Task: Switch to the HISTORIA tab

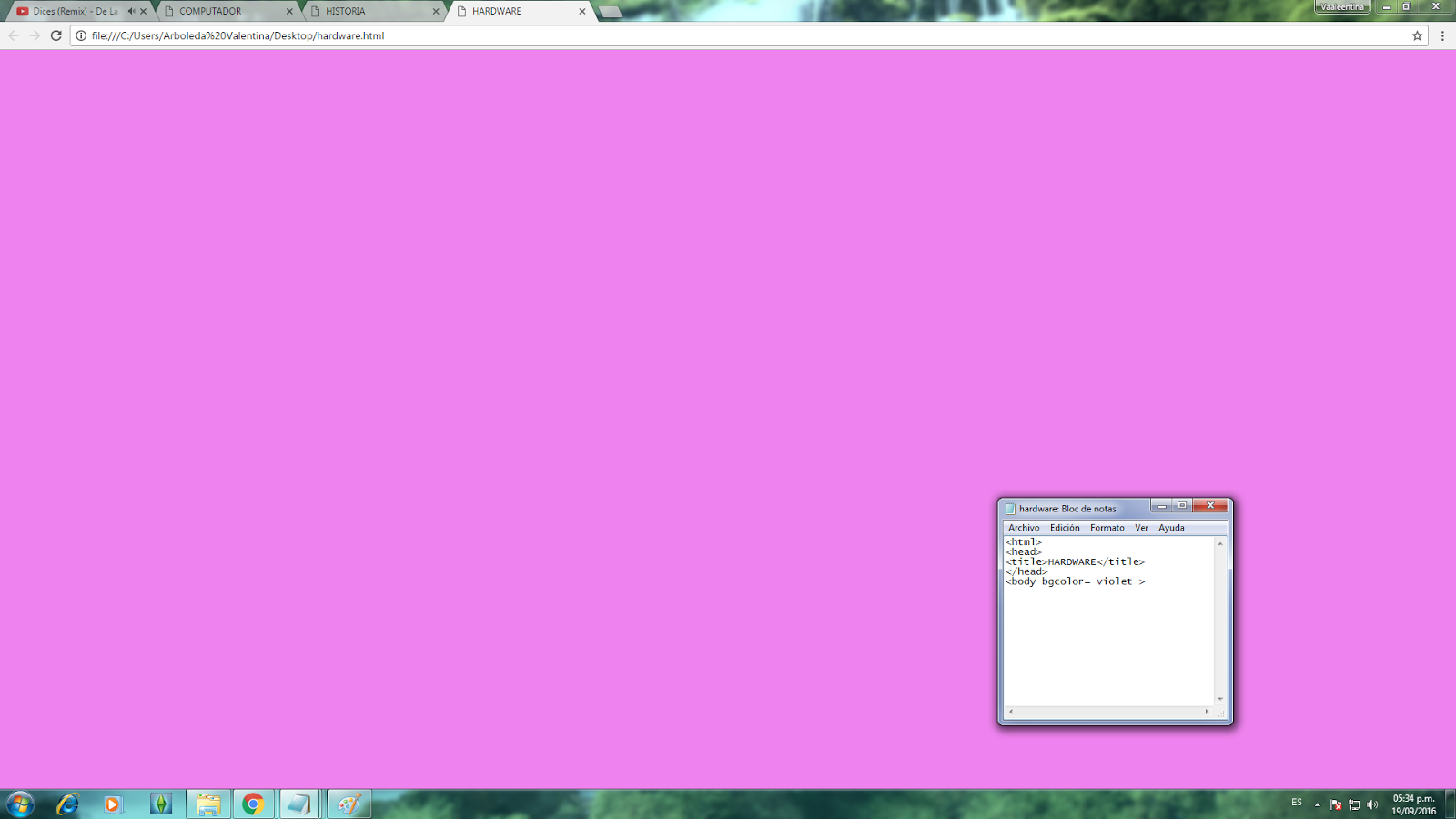Action: 364,12
